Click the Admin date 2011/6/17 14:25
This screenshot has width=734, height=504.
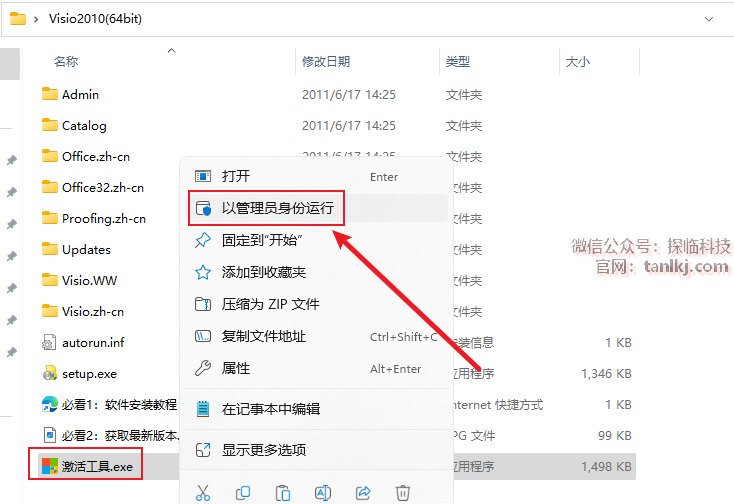pos(349,95)
